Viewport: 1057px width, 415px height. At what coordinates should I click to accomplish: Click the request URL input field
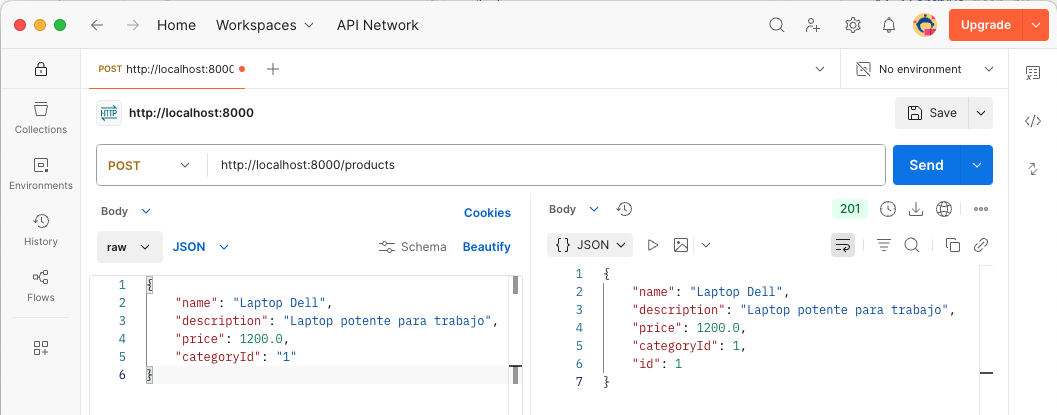[545, 165]
